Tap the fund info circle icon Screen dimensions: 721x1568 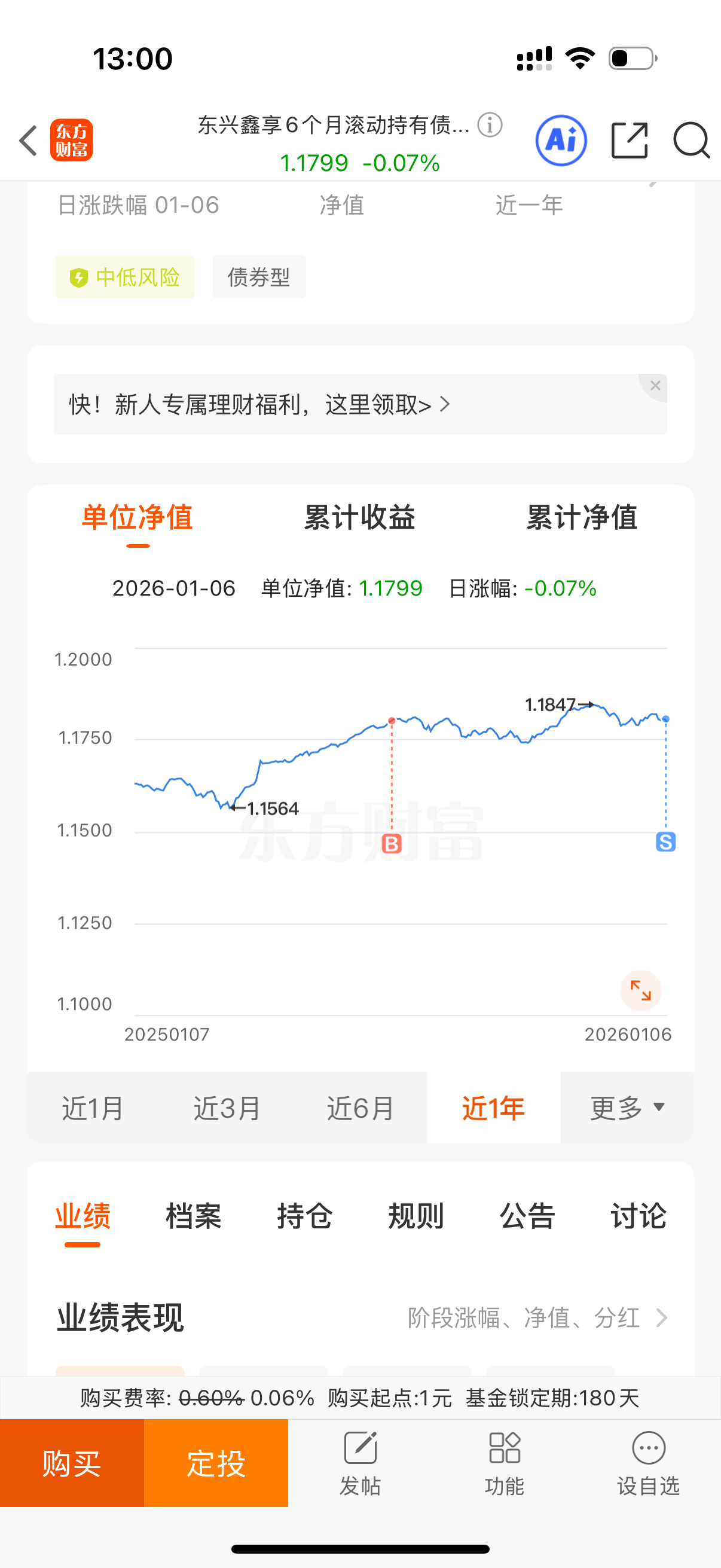tap(490, 125)
